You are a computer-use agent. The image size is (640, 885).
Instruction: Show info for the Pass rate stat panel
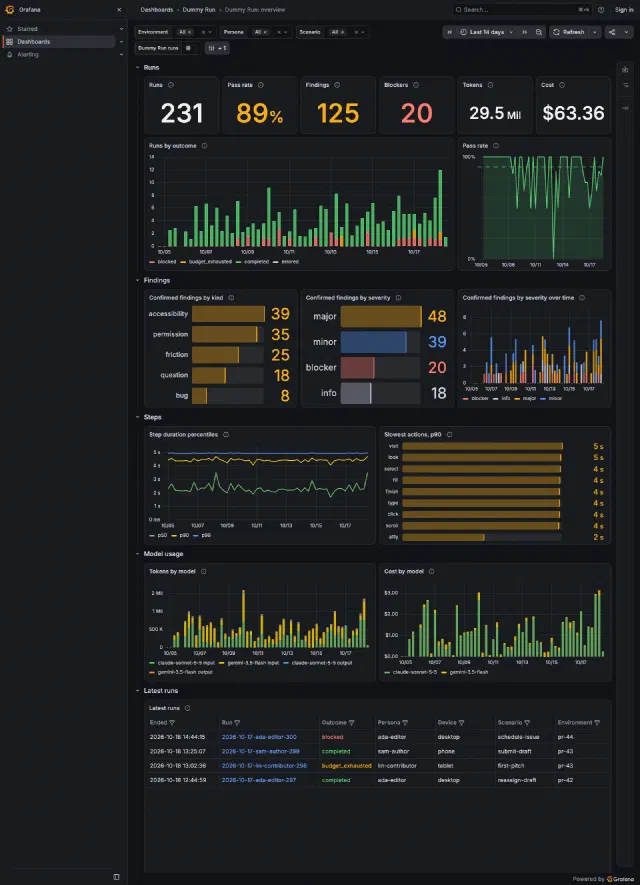261,85
